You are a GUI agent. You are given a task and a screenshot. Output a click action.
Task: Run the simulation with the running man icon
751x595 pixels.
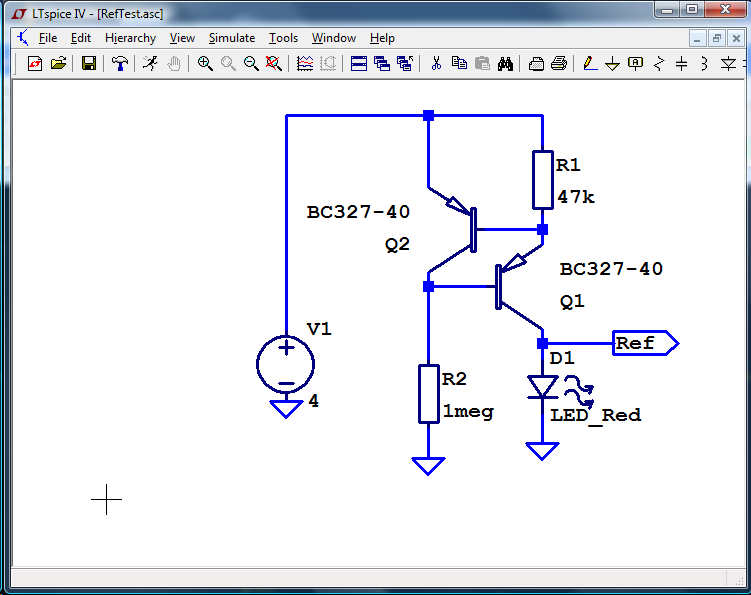tap(150, 63)
